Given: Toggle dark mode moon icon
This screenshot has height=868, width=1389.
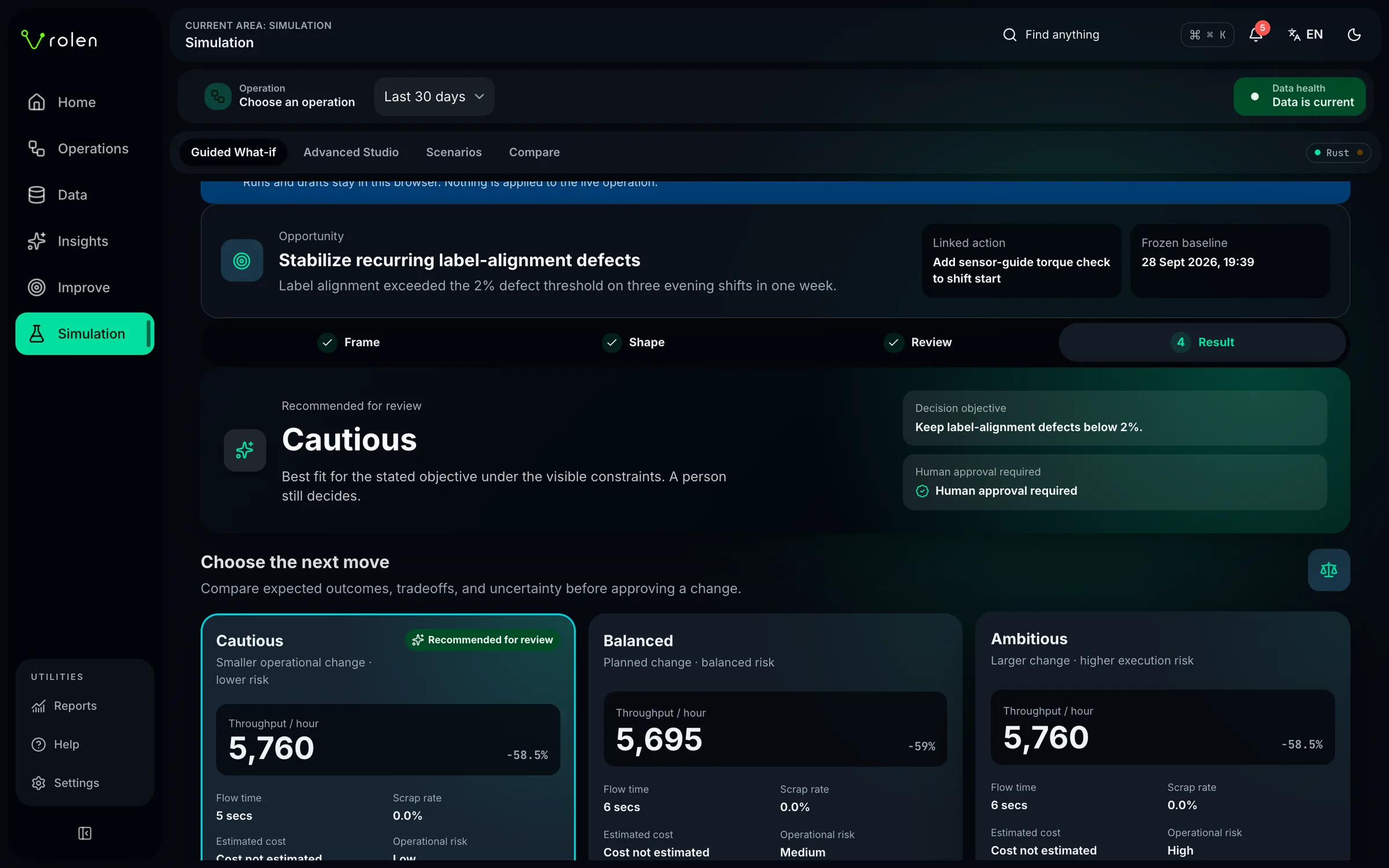Looking at the screenshot, I should pyautogui.click(x=1354, y=35).
